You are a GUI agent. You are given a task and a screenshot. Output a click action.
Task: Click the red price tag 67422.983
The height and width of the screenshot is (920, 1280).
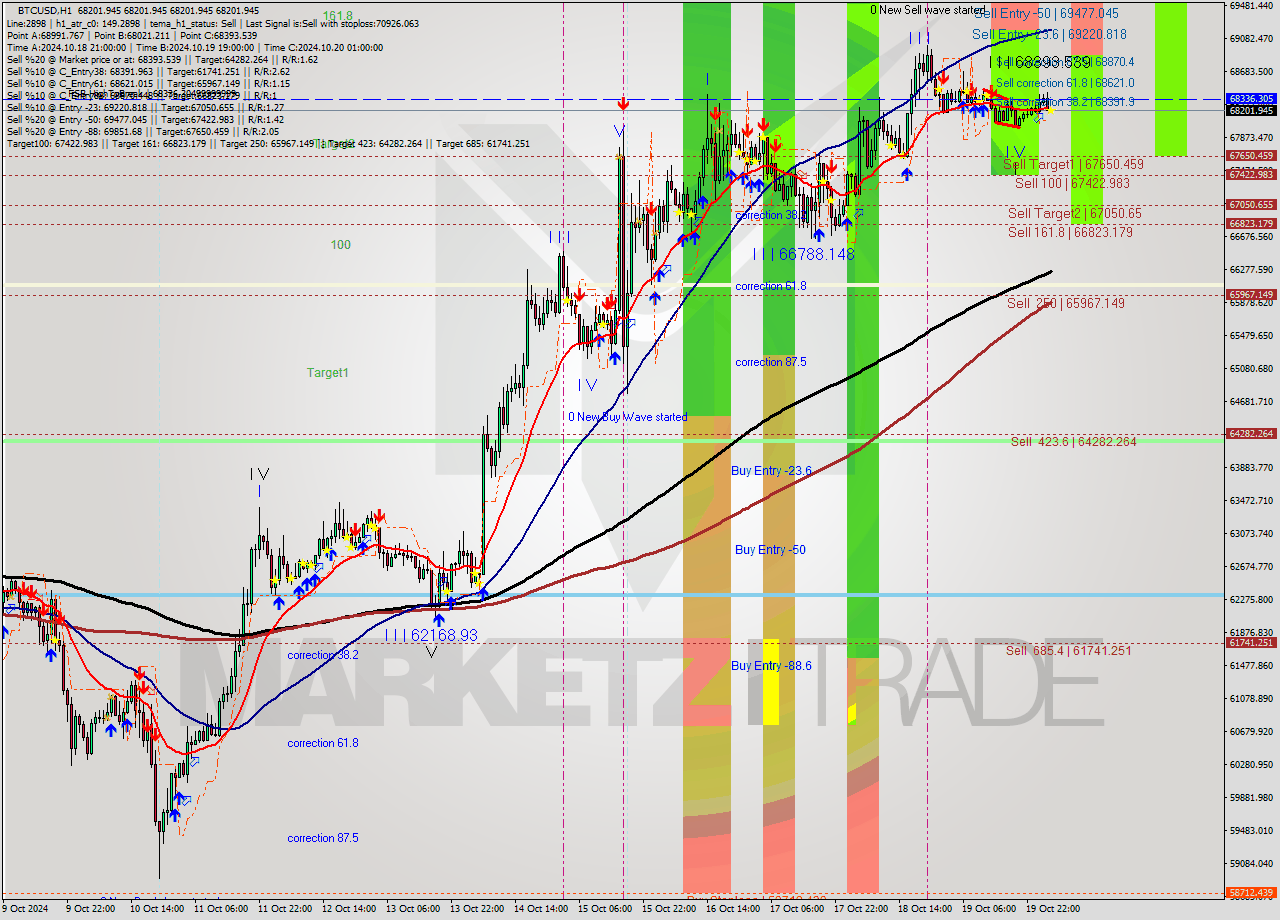1251,174
